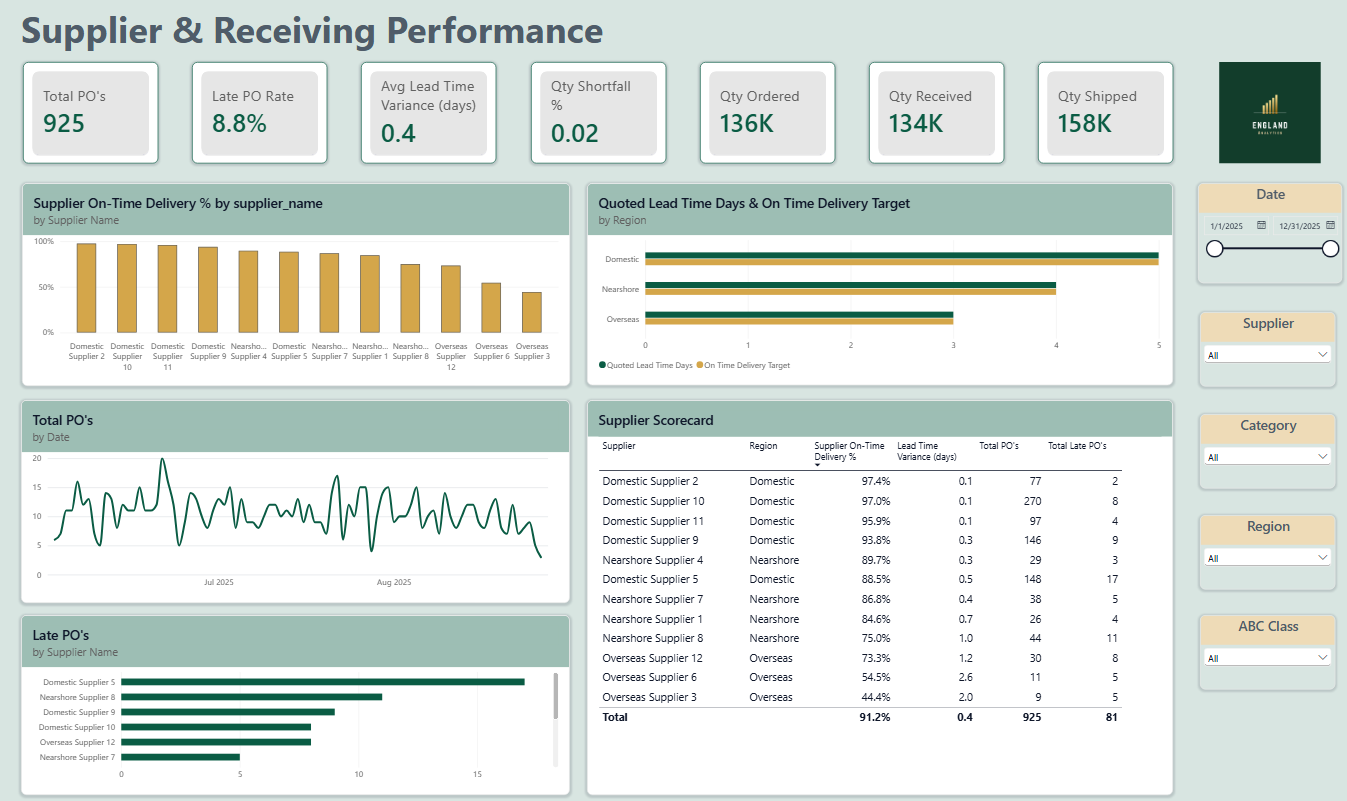Select the Overseas Supplier 3 on-time delivery column

coord(531,312)
